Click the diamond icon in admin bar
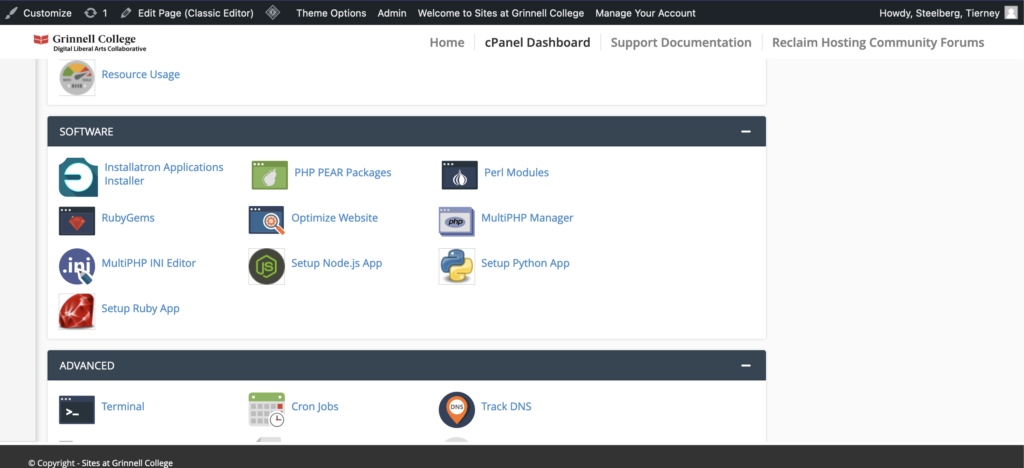 [x=273, y=12]
